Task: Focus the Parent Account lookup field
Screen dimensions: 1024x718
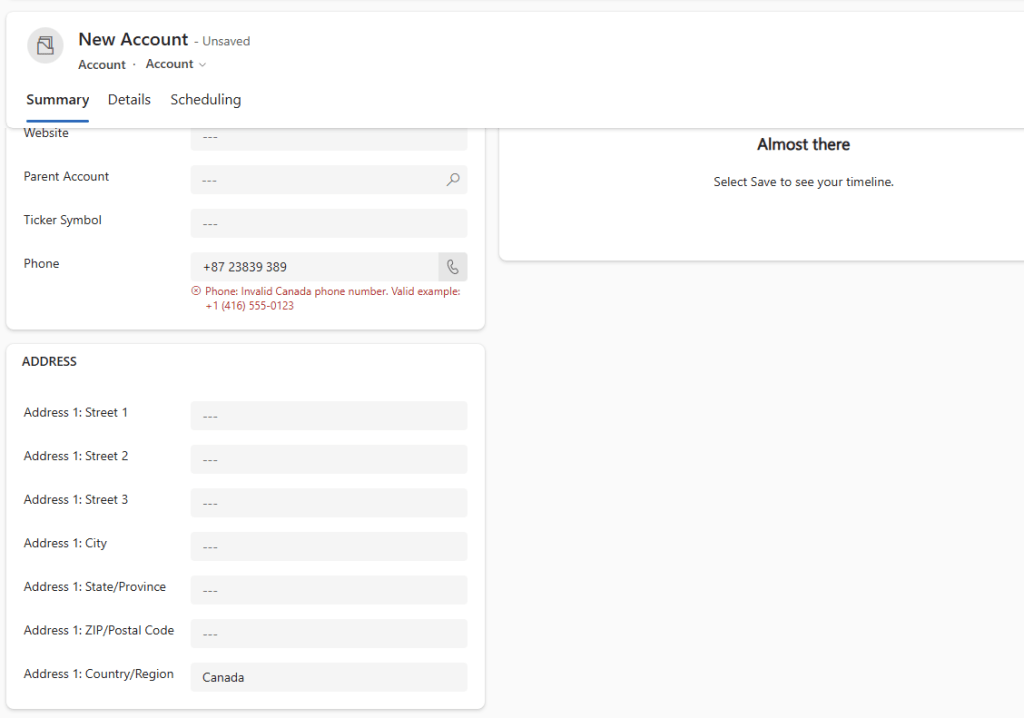Action: click(315, 180)
